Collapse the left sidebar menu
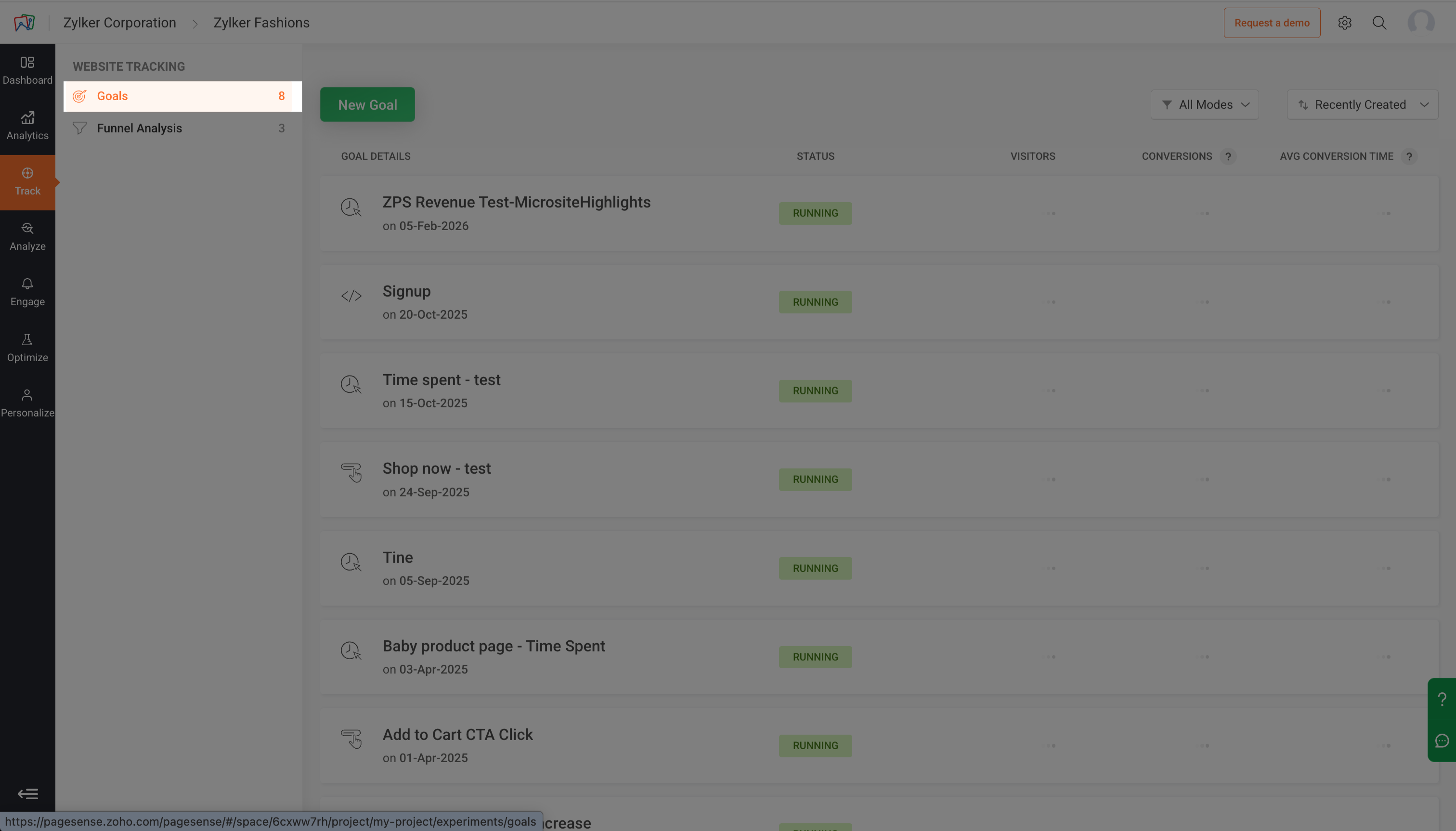 (x=27, y=793)
